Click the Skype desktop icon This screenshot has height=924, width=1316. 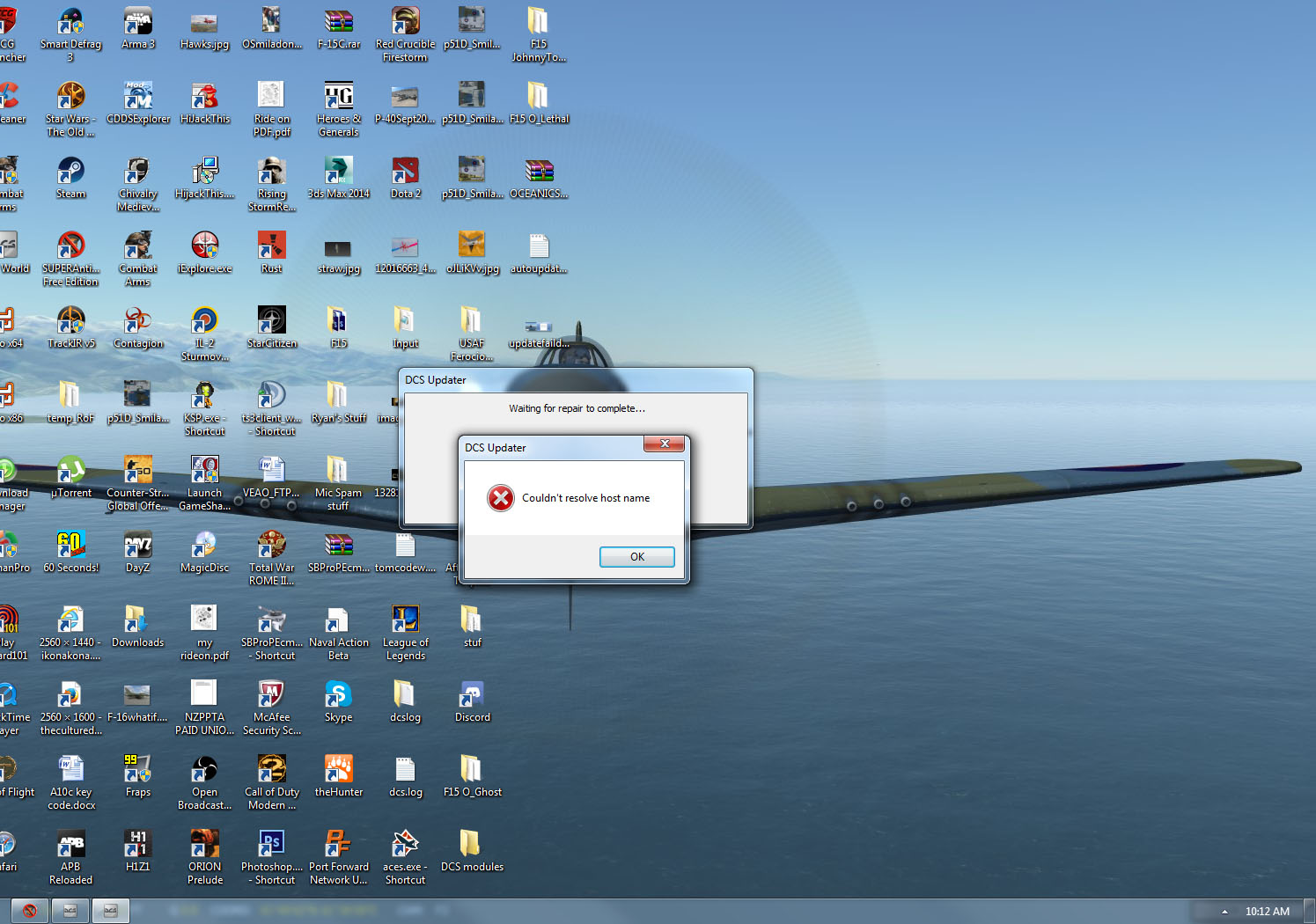(x=338, y=702)
